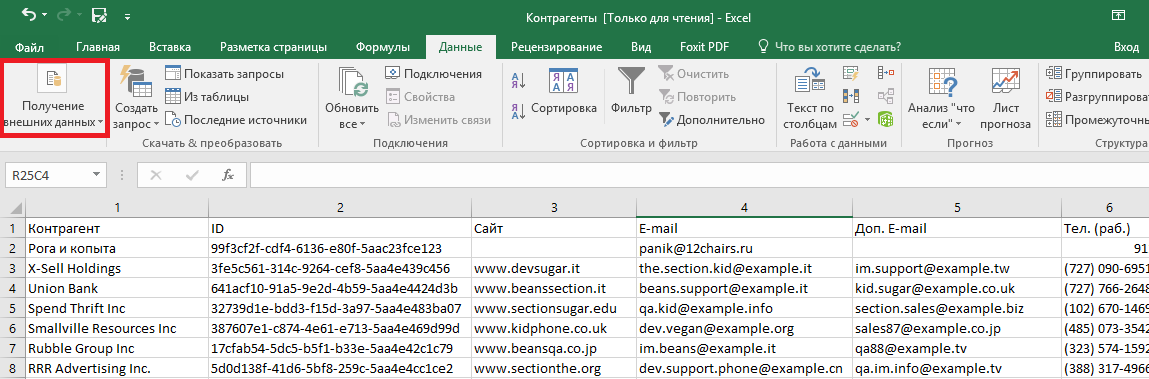1149x379 pixels.
Task: Switch to the Вид tab
Action: click(x=641, y=47)
